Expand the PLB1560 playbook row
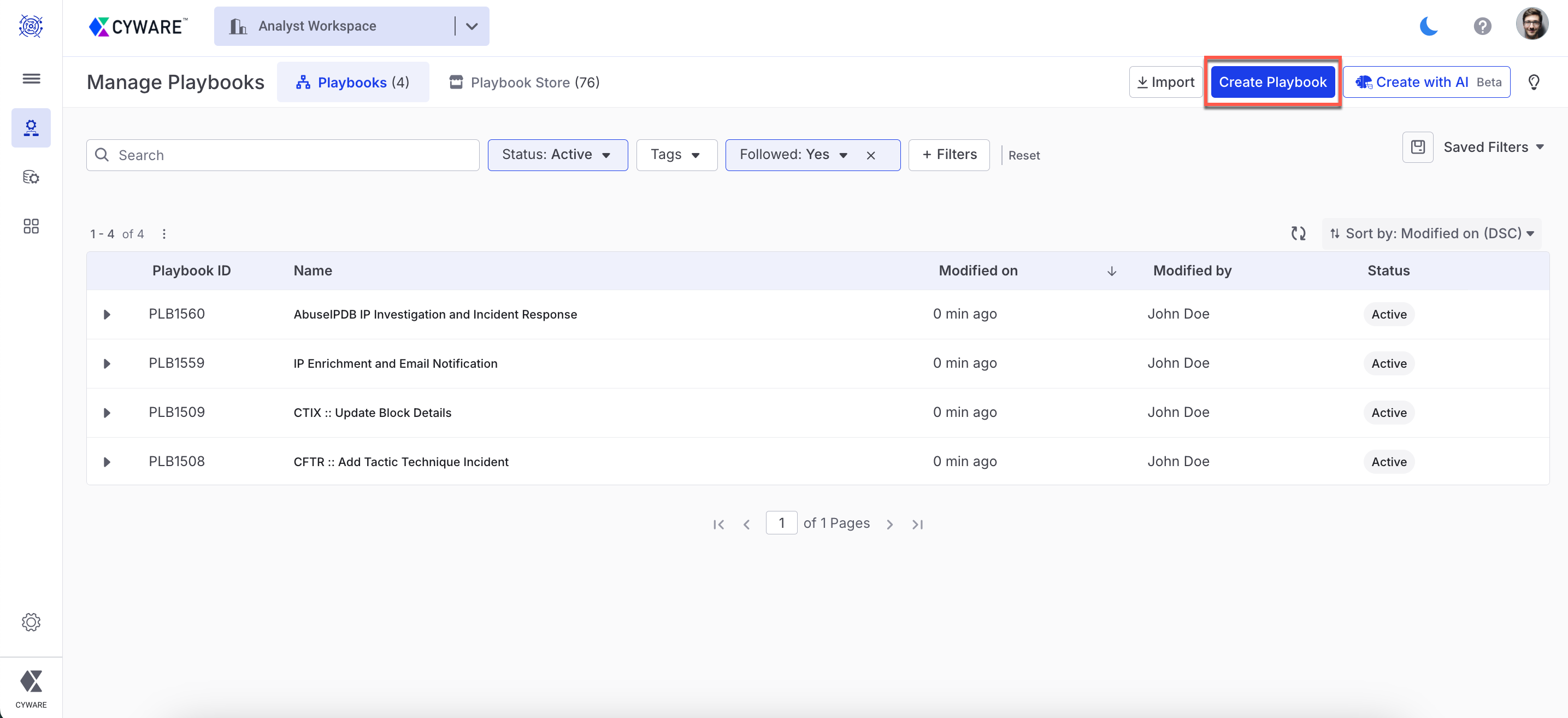Image resolution: width=1568 pixels, height=718 pixels. click(x=107, y=314)
